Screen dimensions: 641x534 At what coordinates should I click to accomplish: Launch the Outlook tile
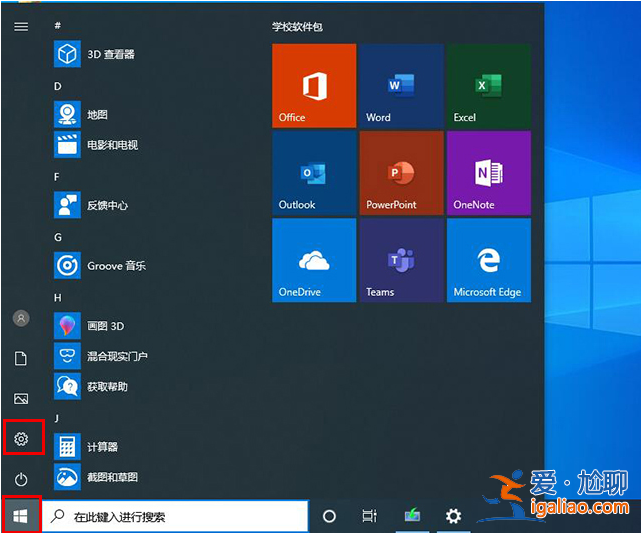pyautogui.click(x=314, y=173)
